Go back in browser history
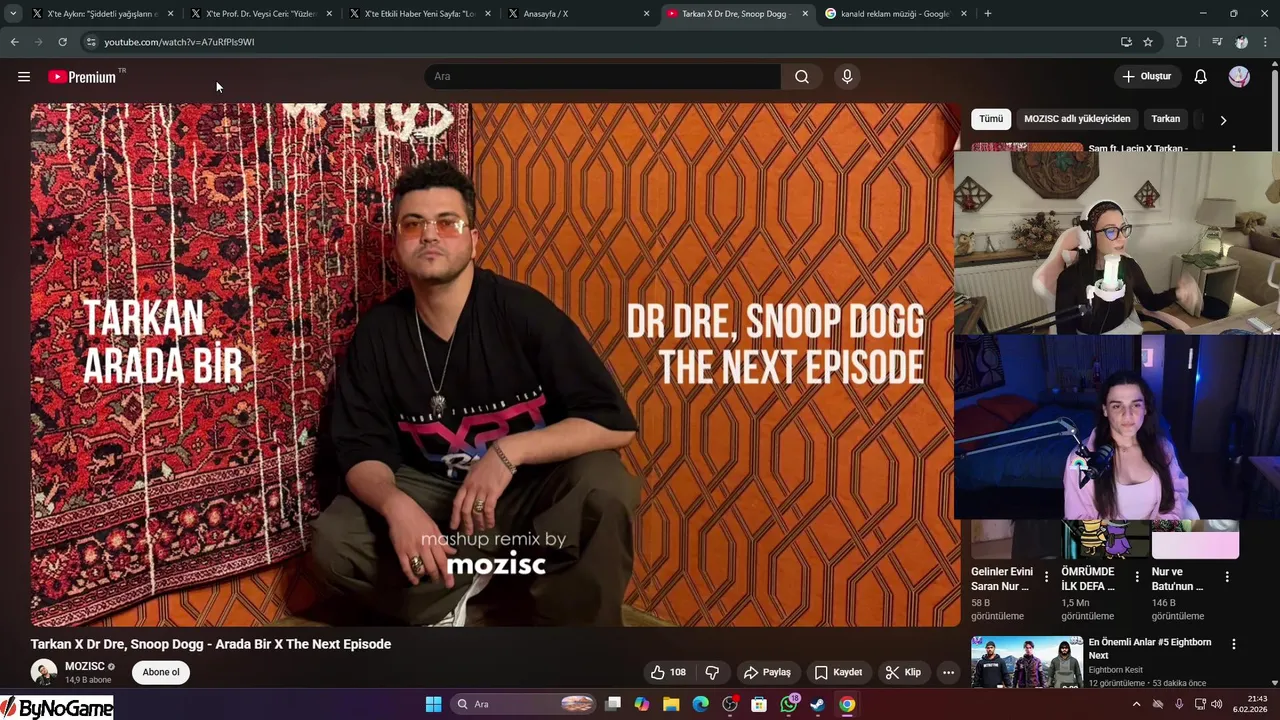Image resolution: width=1280 pixels, height=720 pixels. coord(14,42)
